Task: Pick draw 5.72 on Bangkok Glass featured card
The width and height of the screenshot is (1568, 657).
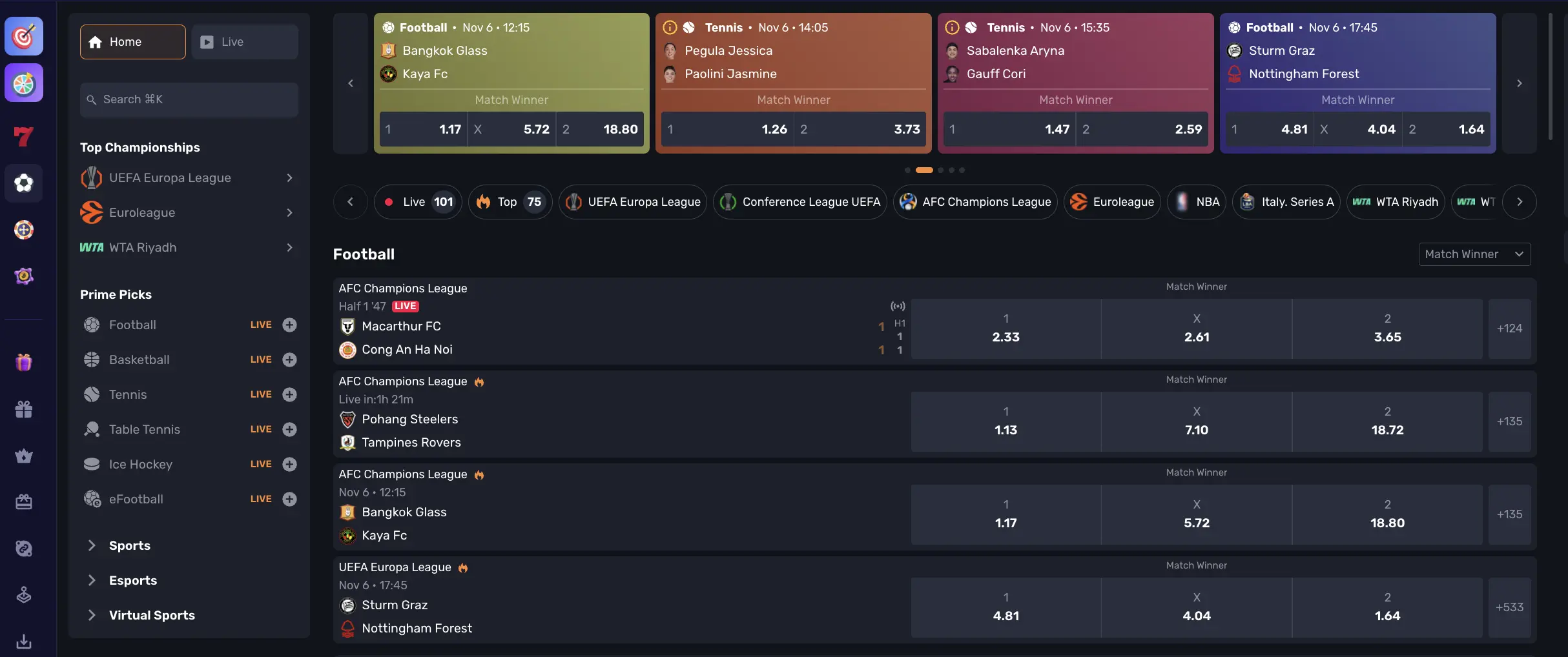Action: click(511, 129)
